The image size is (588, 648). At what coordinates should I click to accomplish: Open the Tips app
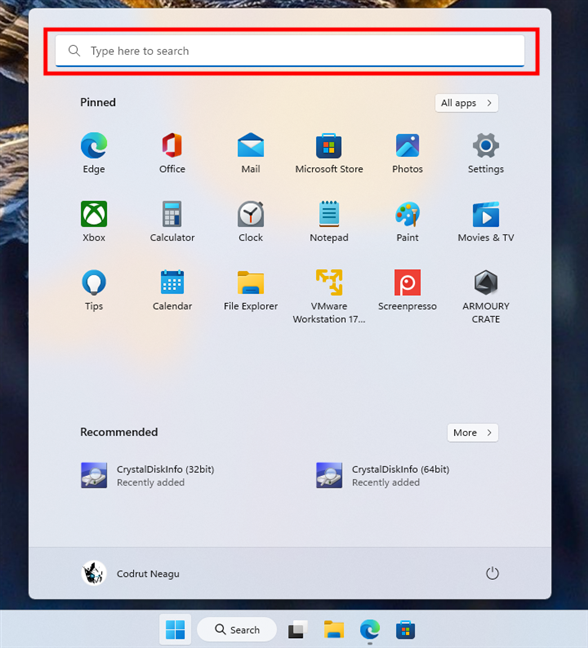[94, 290]
